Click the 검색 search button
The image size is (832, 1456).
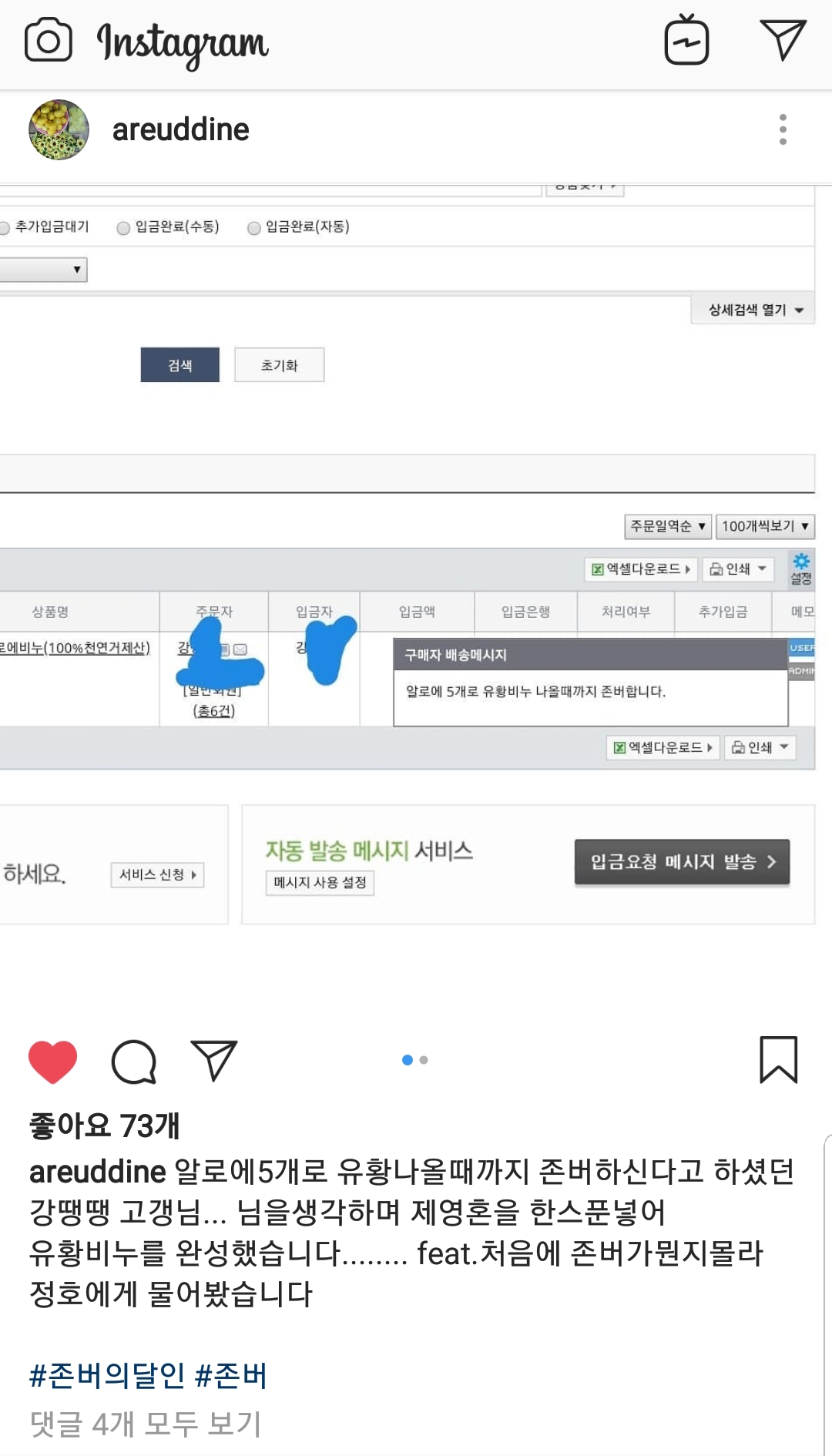(x=179, y=365)
